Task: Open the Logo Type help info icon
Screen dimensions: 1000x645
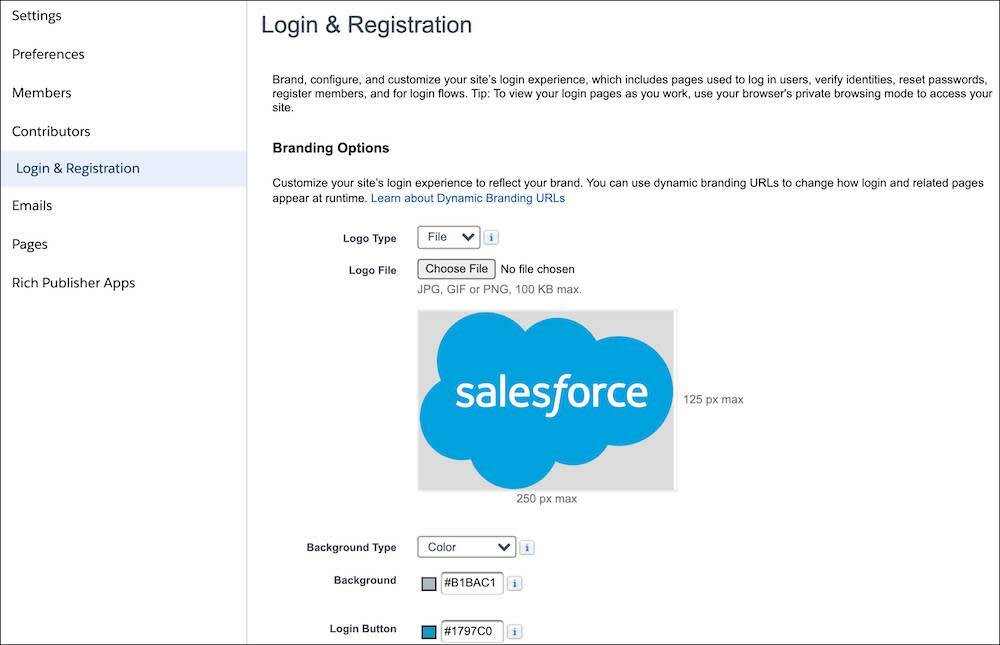Action: click(x=489, y=237)
